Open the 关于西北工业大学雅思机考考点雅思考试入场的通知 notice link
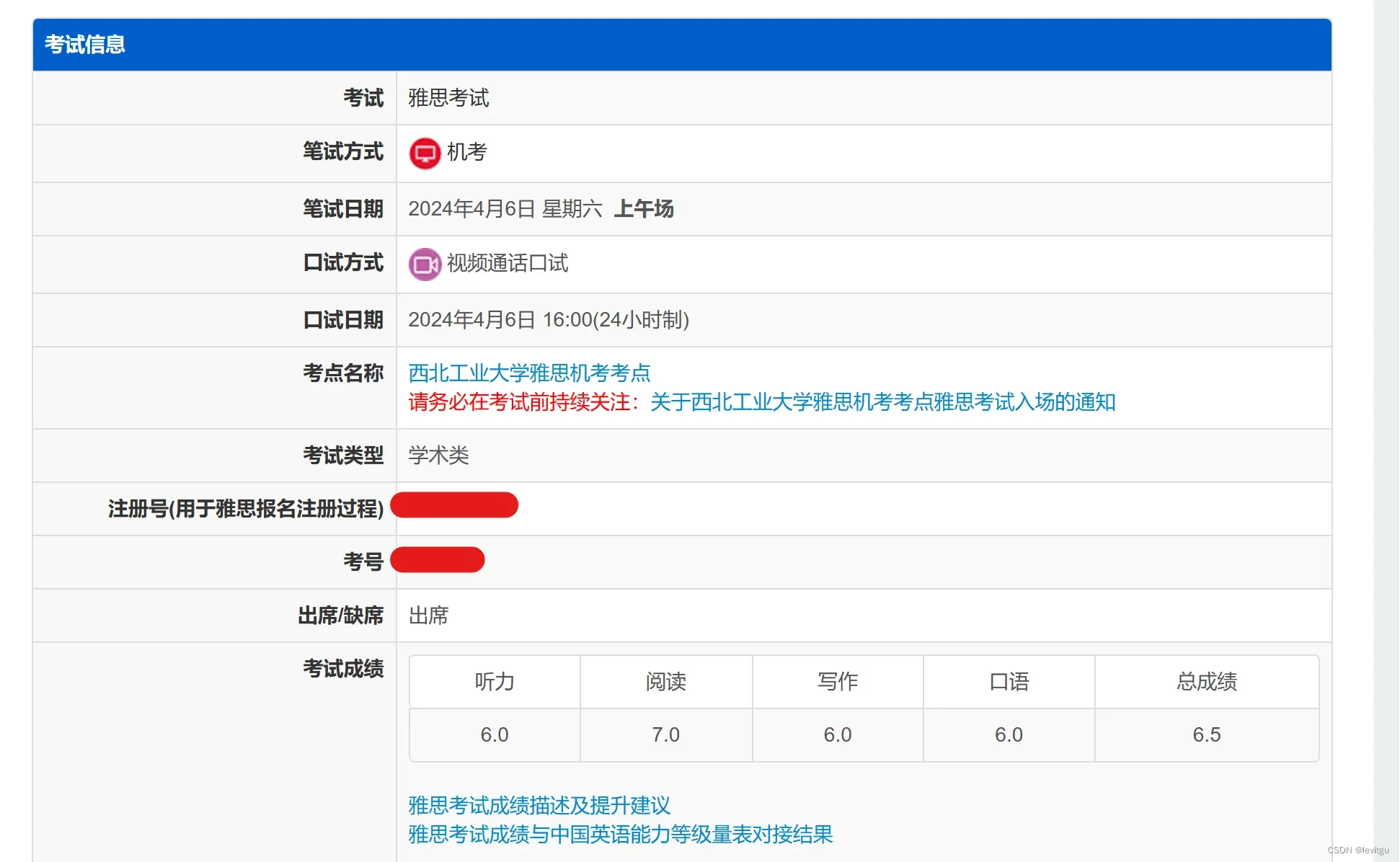1400x862 pixels. point(883,401)
